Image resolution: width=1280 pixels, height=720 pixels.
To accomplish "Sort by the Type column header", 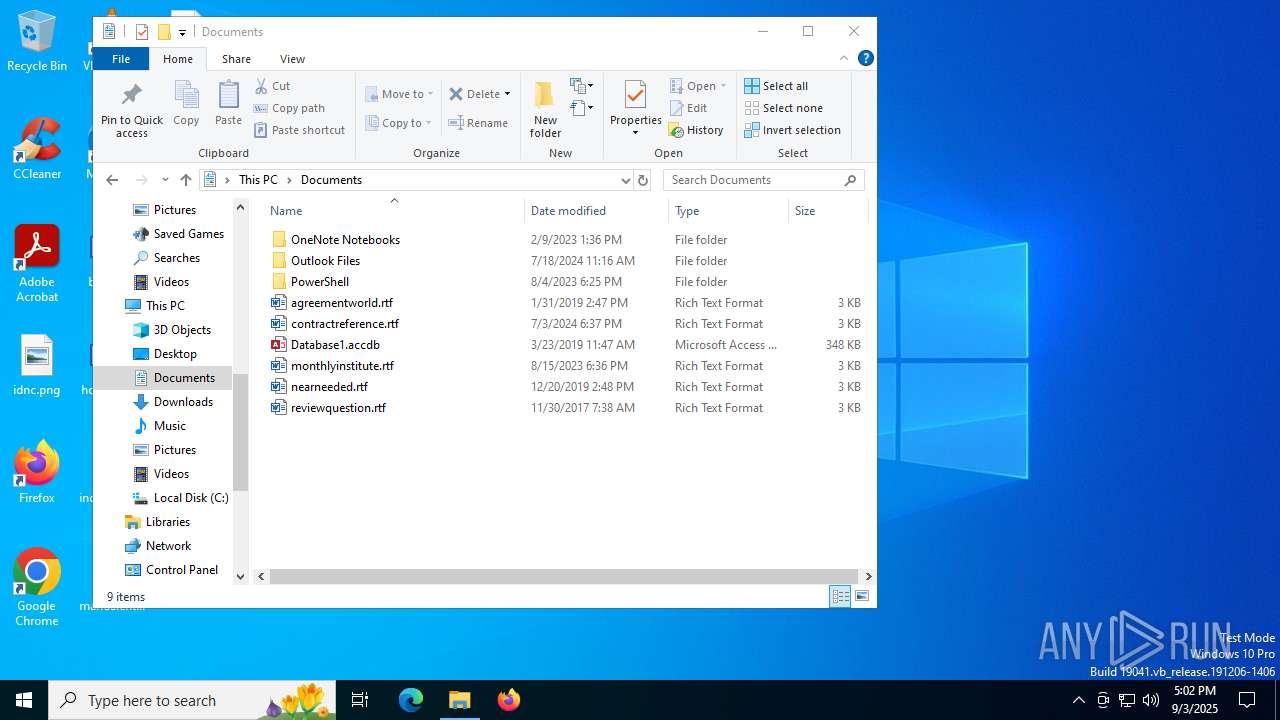I will 728,211.
